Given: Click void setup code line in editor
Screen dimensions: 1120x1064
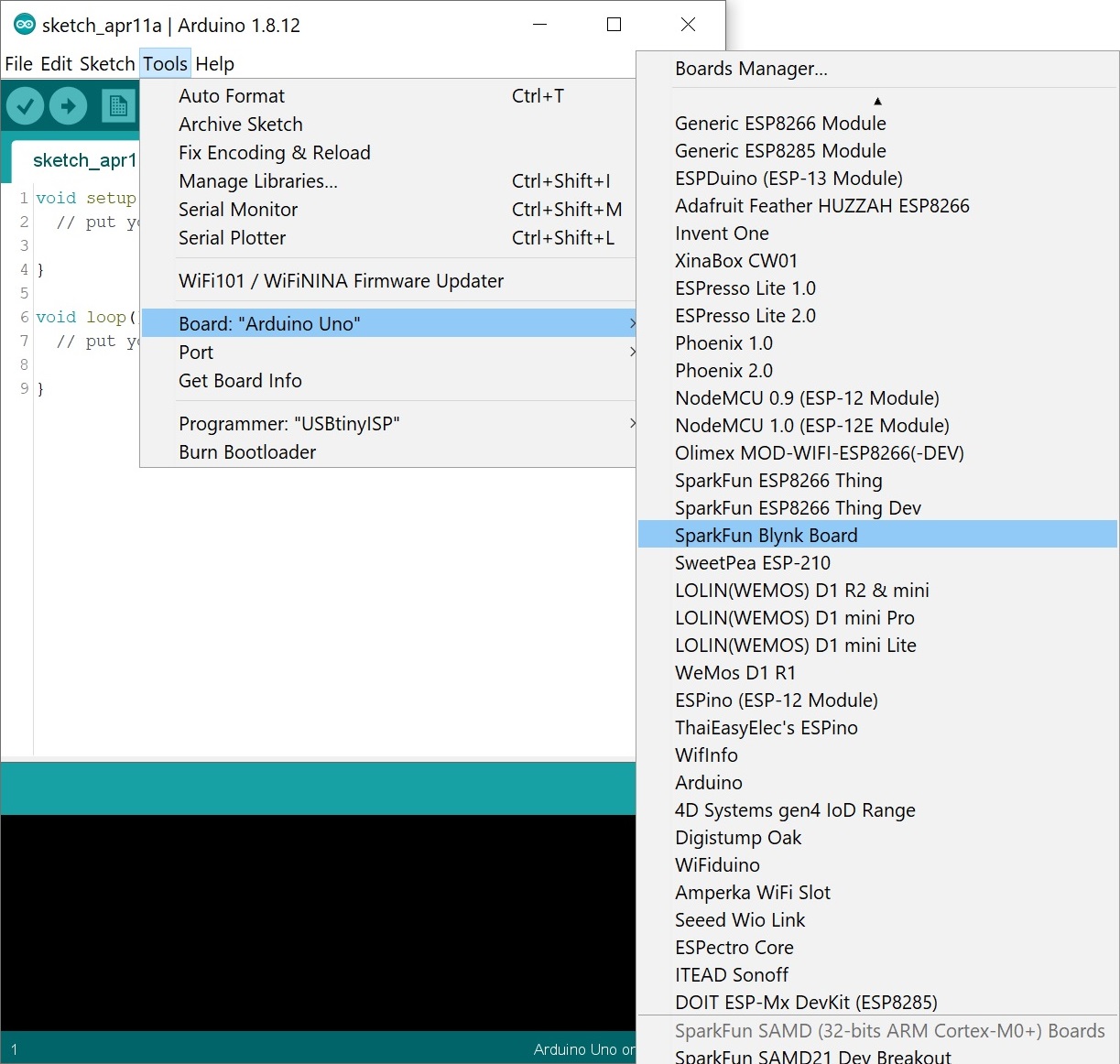Looking at the screenshot, I should pyautogui.click(x=86, y=198).
